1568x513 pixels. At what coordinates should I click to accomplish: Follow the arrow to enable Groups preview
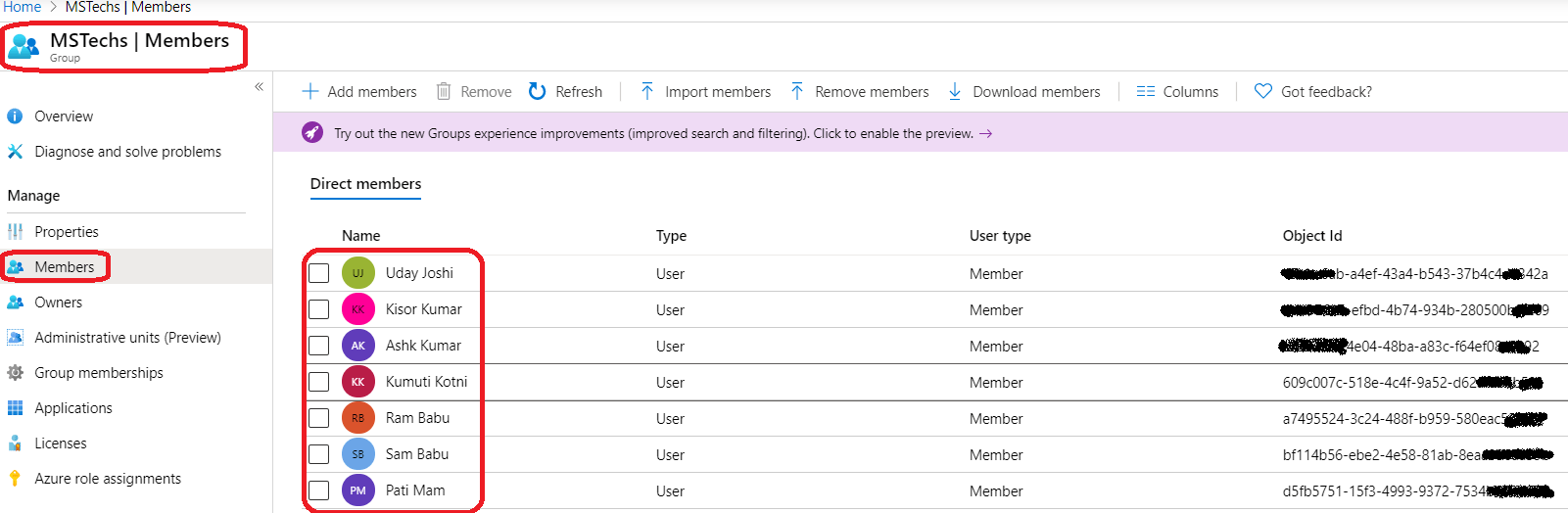(x=986, y=133)
